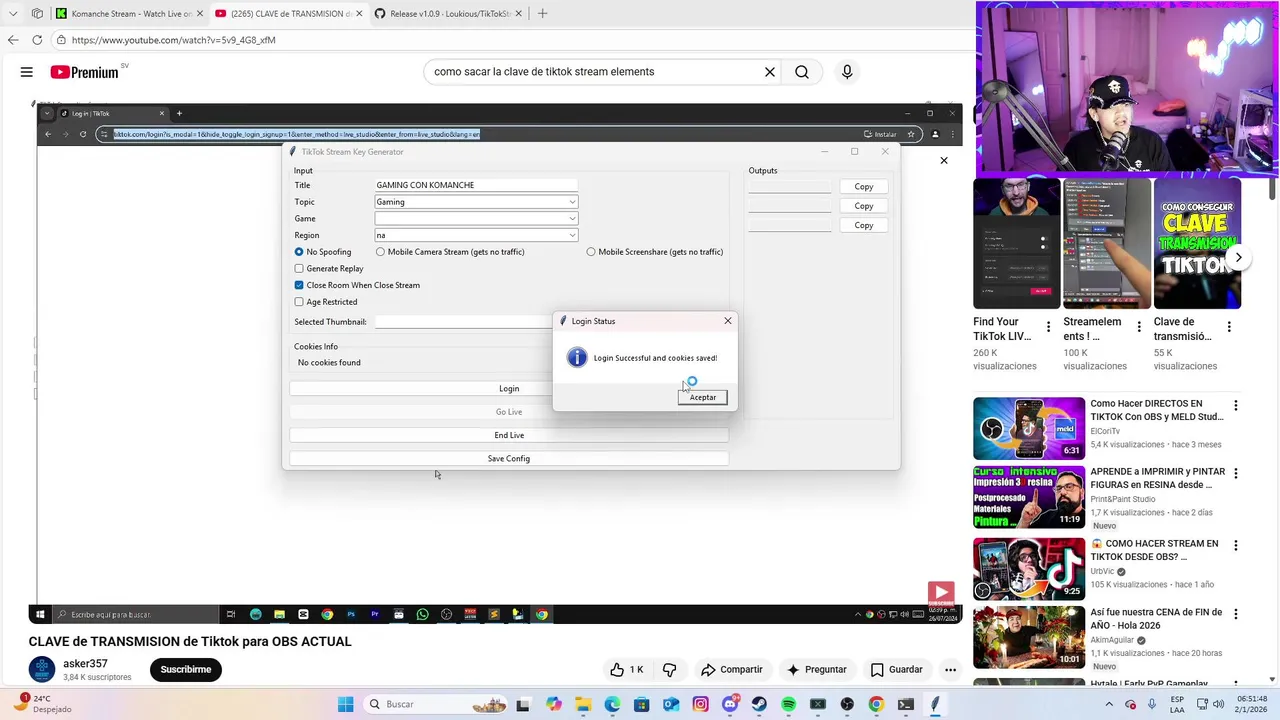1280x720 pixels.
Task: Click video title CLAVE de TRANSMISION
Action: (x=190, y=642)
